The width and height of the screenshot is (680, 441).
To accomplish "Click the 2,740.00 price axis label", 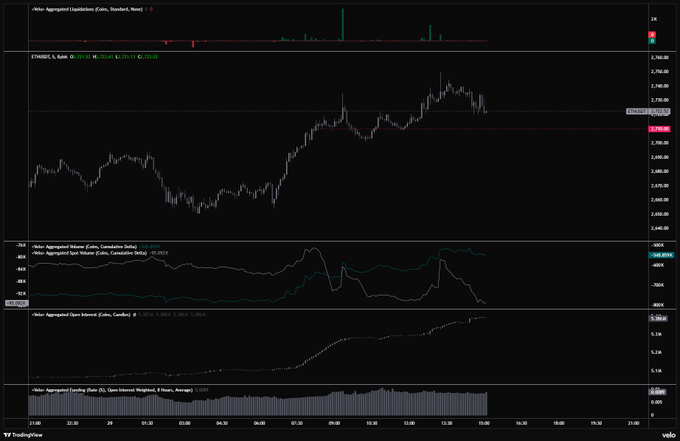I will pyautogui.click(x=659, y=86).
